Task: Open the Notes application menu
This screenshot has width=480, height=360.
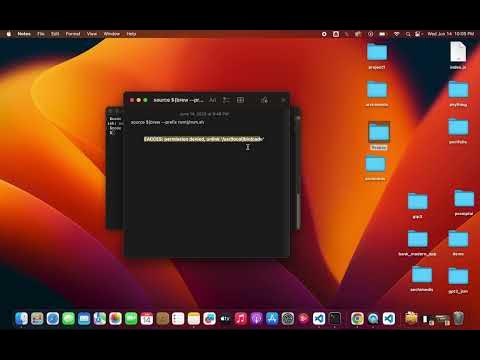Action: click(x=24, y=34)
